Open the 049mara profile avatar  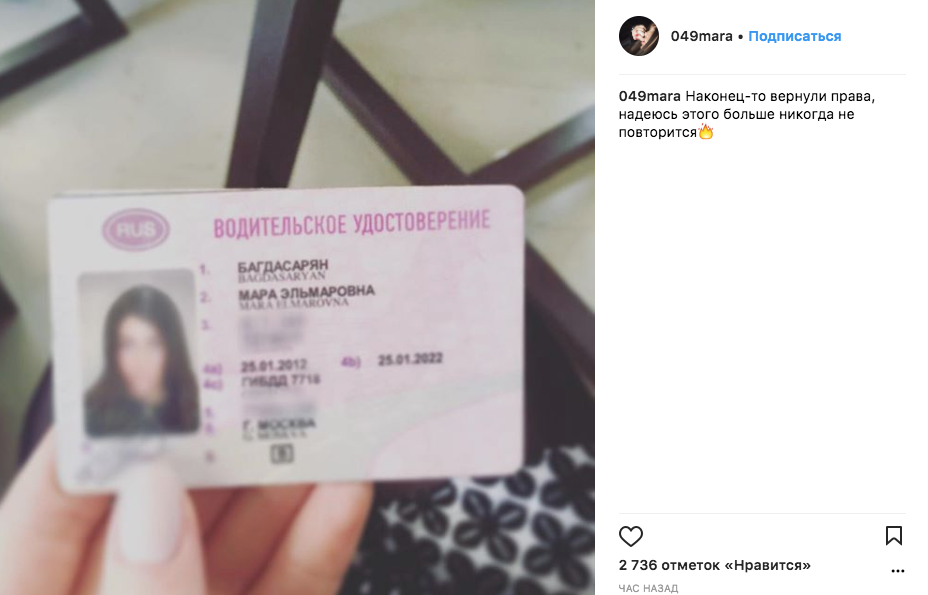pyautogui.click(x=639, y=36)
